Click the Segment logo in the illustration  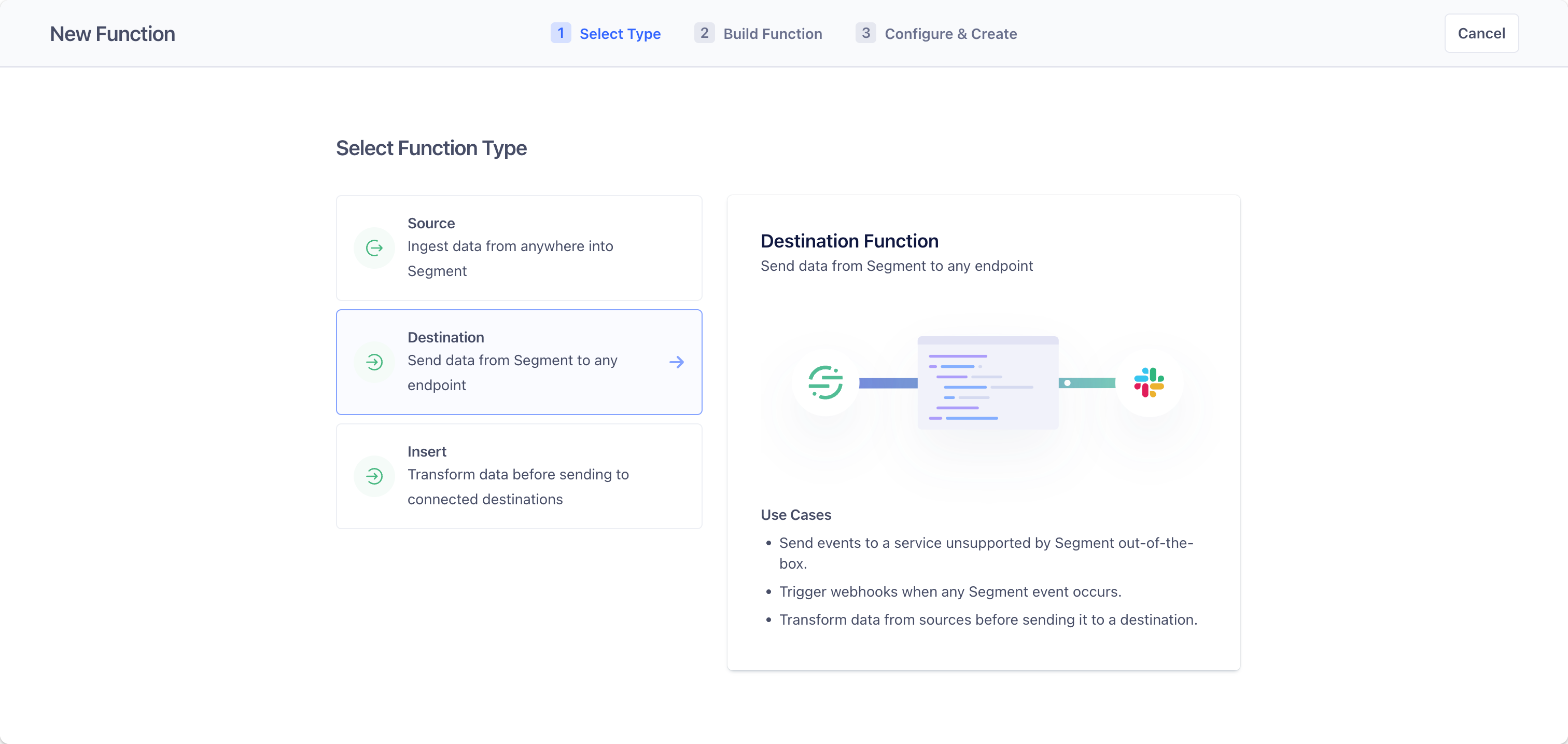(x=825, y=382)
